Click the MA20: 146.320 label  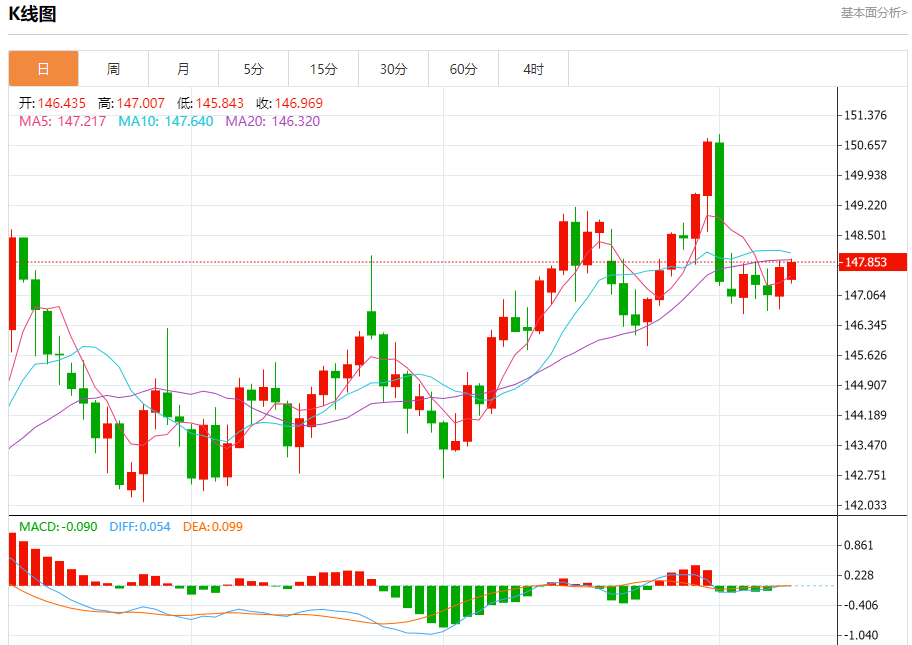click(x=273, y=122)
